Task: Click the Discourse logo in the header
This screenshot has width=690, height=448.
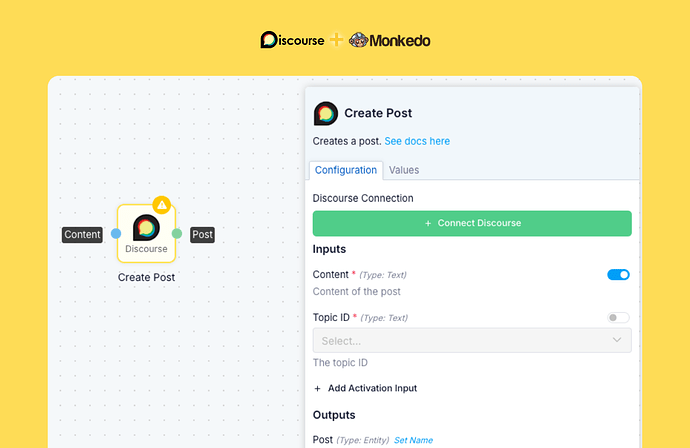Action: point(292,40)
